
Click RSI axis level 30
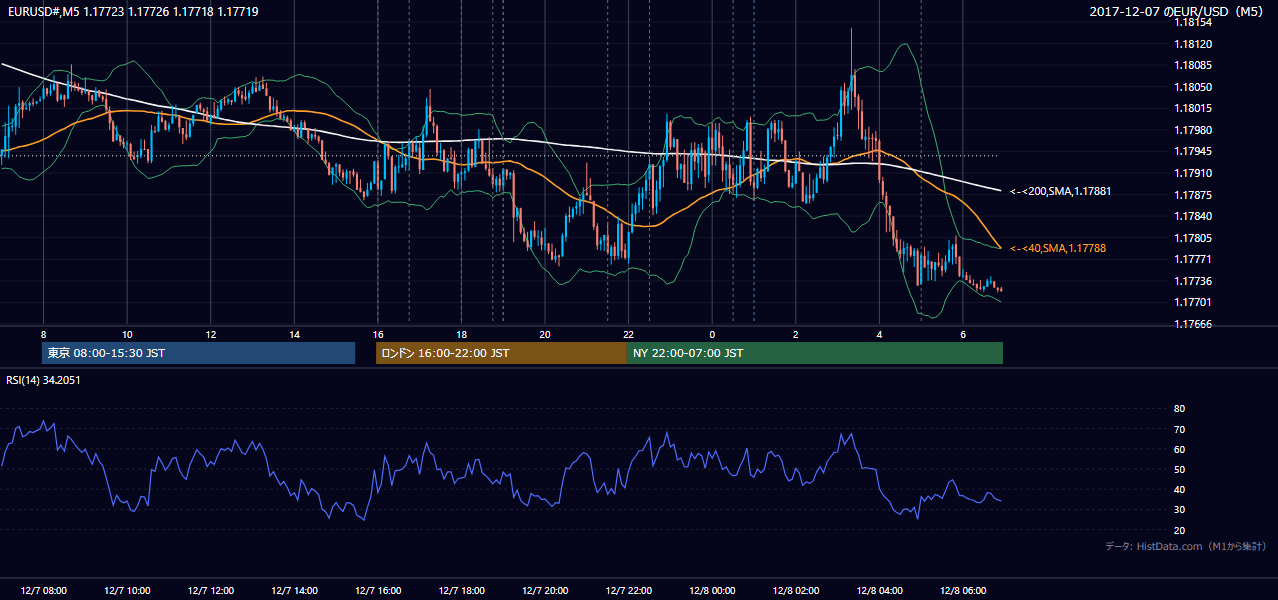tap(1179, 510)
